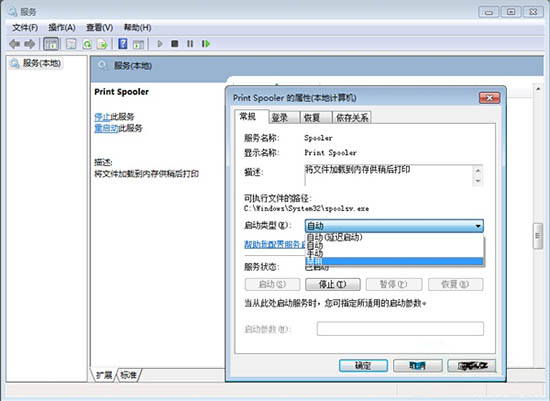Switch to the 依存关系 tab

coord(352,118)
